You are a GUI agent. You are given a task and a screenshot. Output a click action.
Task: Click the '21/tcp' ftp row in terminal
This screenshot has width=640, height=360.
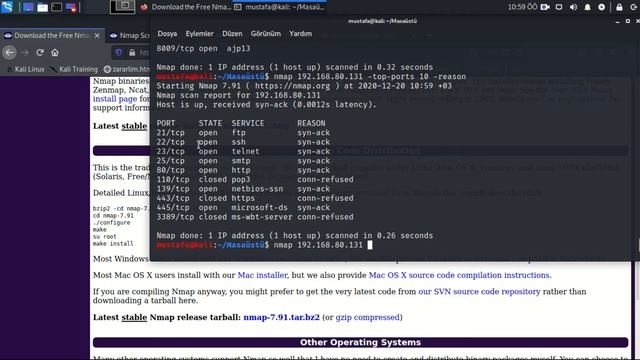[243, 133]
